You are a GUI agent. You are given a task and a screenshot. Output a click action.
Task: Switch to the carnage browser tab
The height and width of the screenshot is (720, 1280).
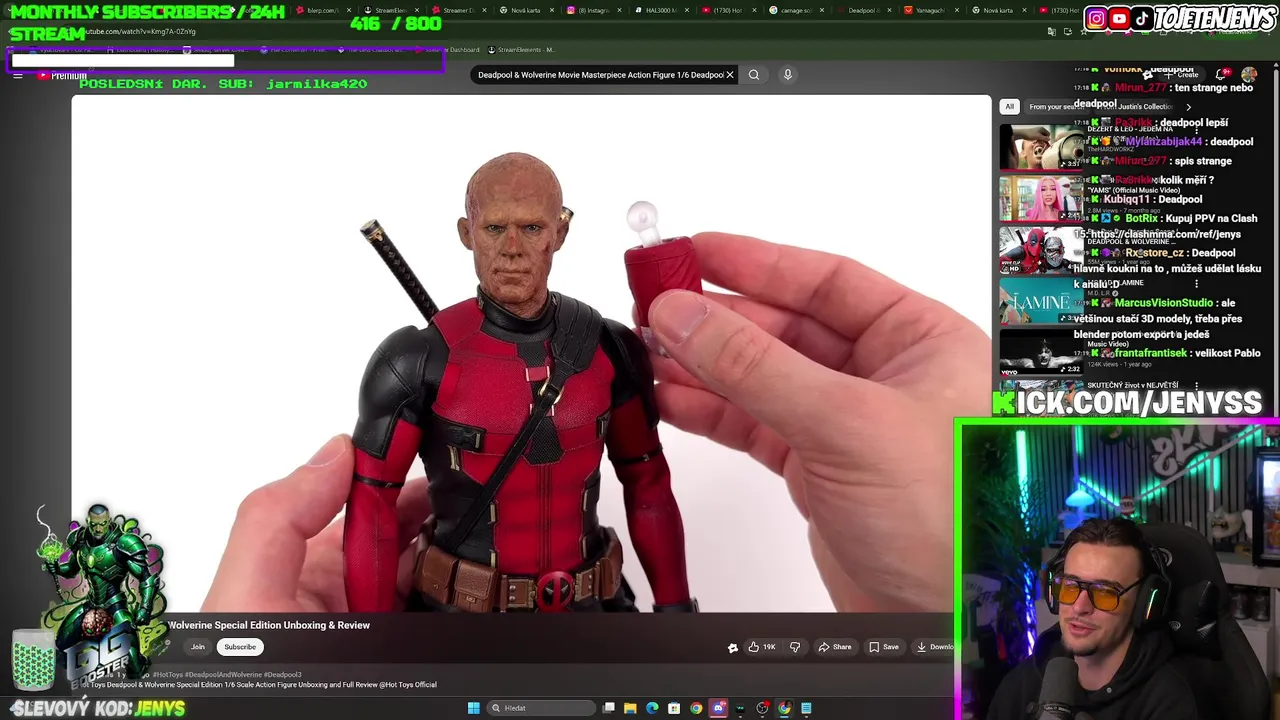[x=795, y=10]
